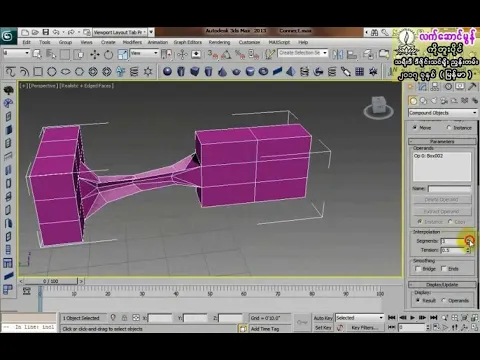Select the Sphere primitive icon
The image size is (480, 360).
point(167,71)
